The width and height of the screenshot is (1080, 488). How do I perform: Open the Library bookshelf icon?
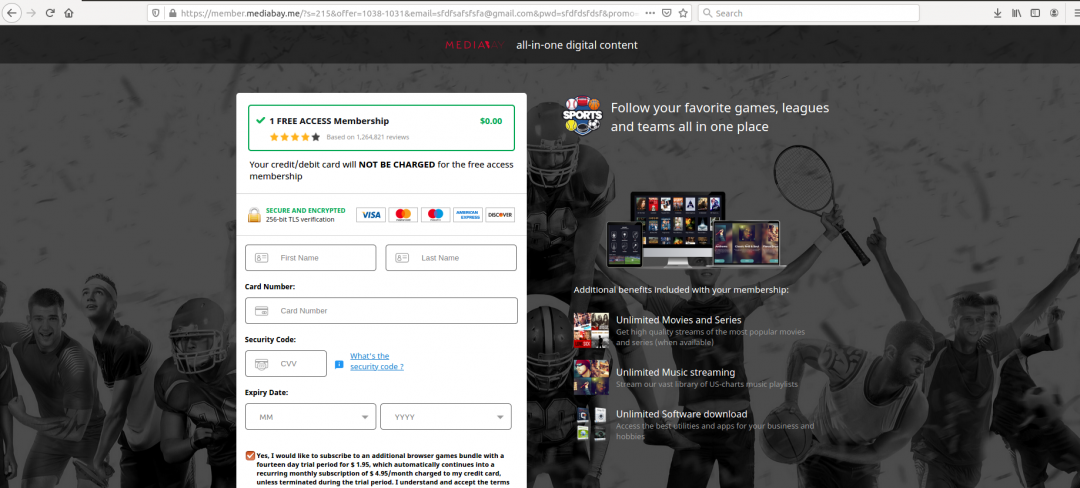pyautogui.click(x=1016, y=13)
